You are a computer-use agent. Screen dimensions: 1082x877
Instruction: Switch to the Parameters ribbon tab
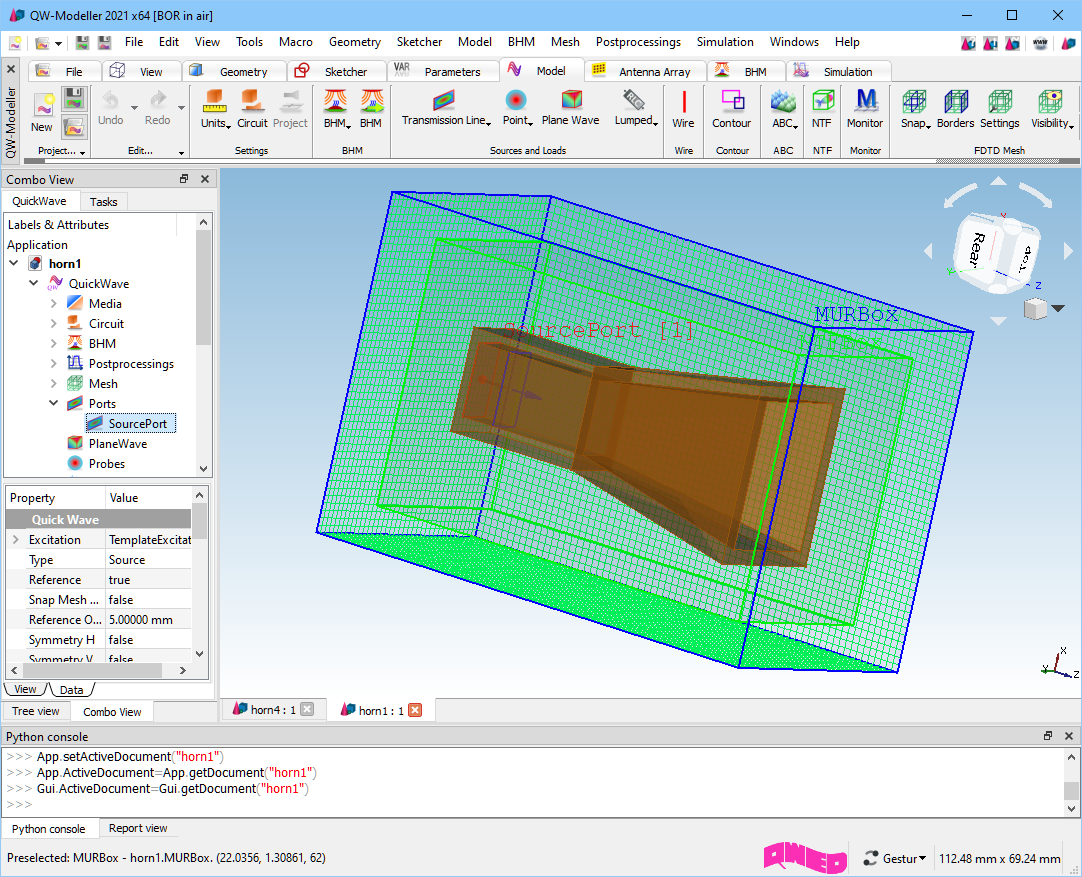442,72
